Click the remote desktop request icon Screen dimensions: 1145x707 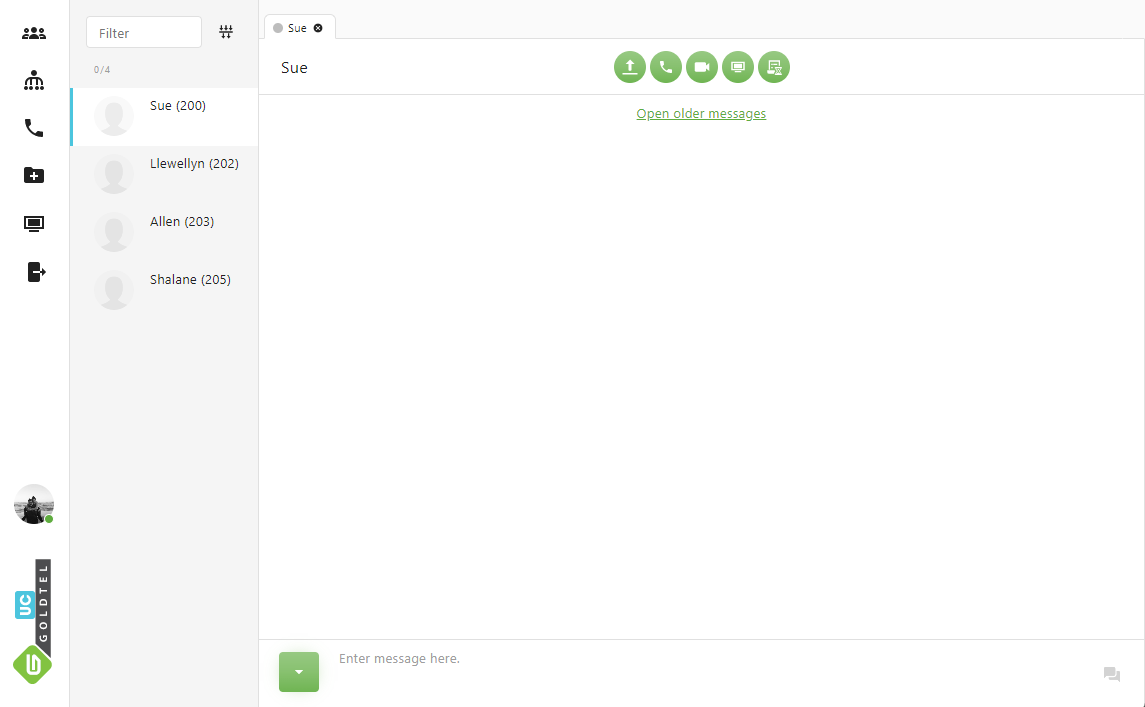coord(774,67)
